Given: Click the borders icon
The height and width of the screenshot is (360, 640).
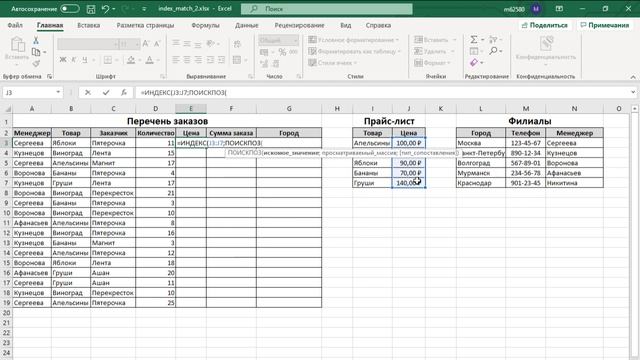Looking at the screenshot, I should point(107,60).
